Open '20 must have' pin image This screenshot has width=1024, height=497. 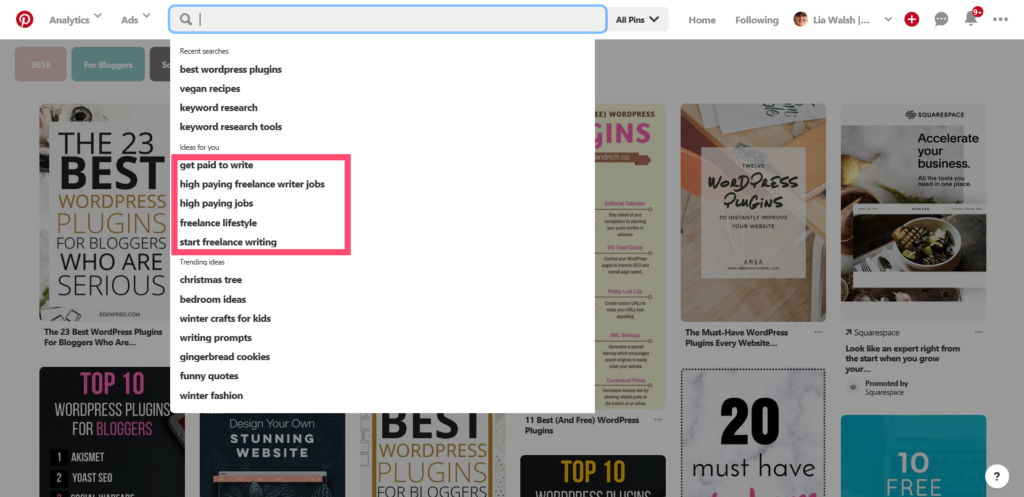(x=753, y=432)
